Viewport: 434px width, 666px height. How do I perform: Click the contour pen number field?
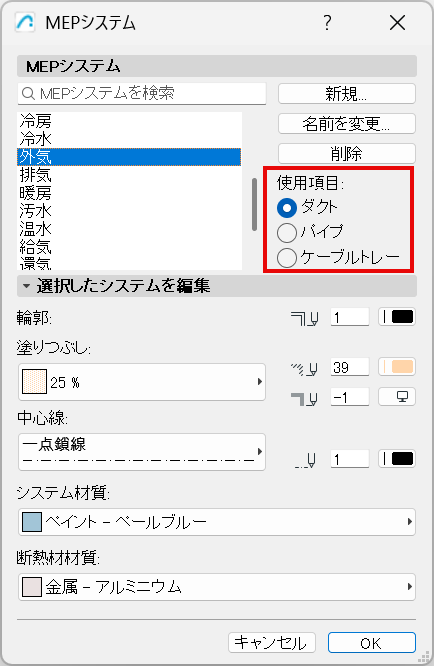[x=350, y=317]
